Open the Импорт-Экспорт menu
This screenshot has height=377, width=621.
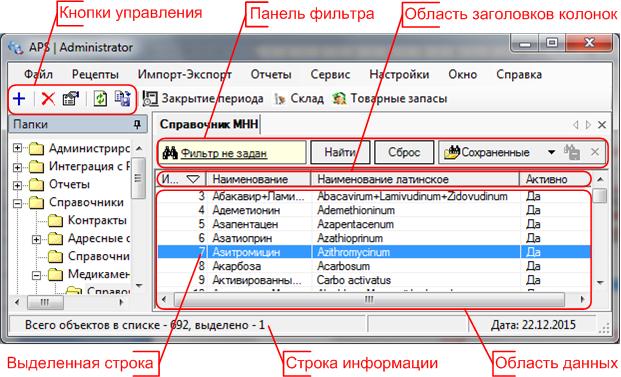tap(185, 74)
